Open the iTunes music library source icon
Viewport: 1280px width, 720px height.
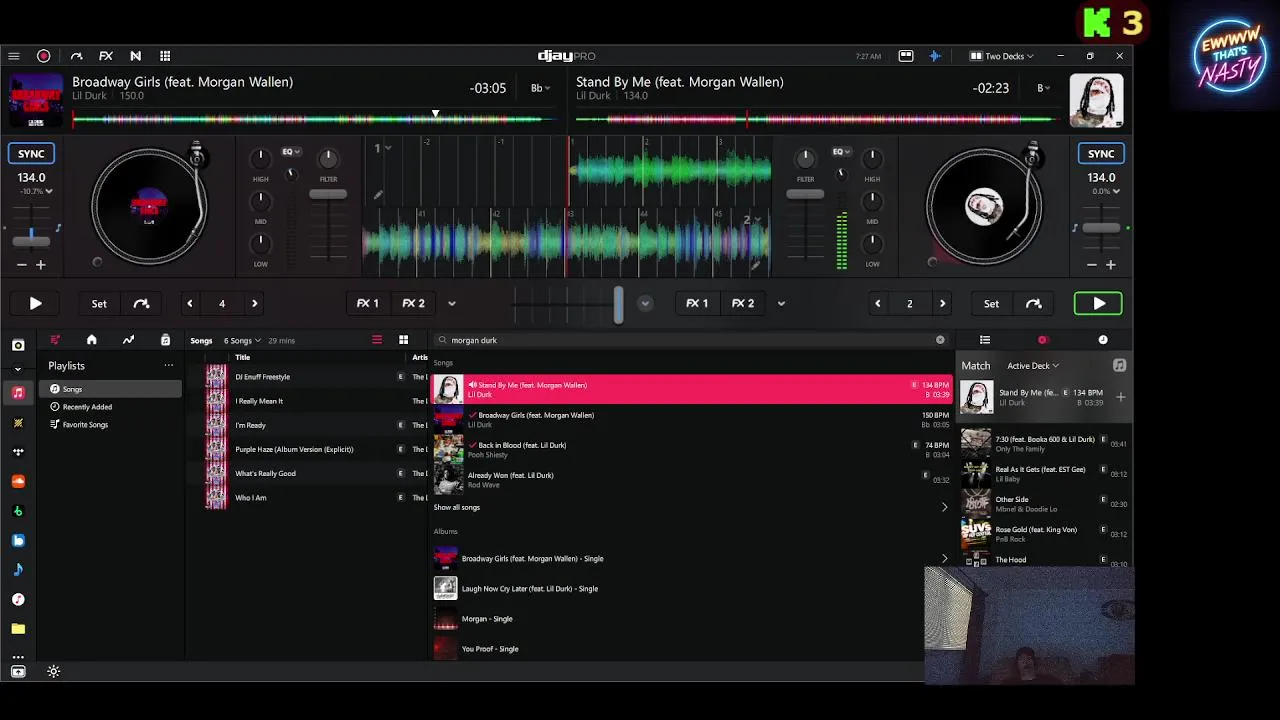pyautogui.click(x=18, y=599)
